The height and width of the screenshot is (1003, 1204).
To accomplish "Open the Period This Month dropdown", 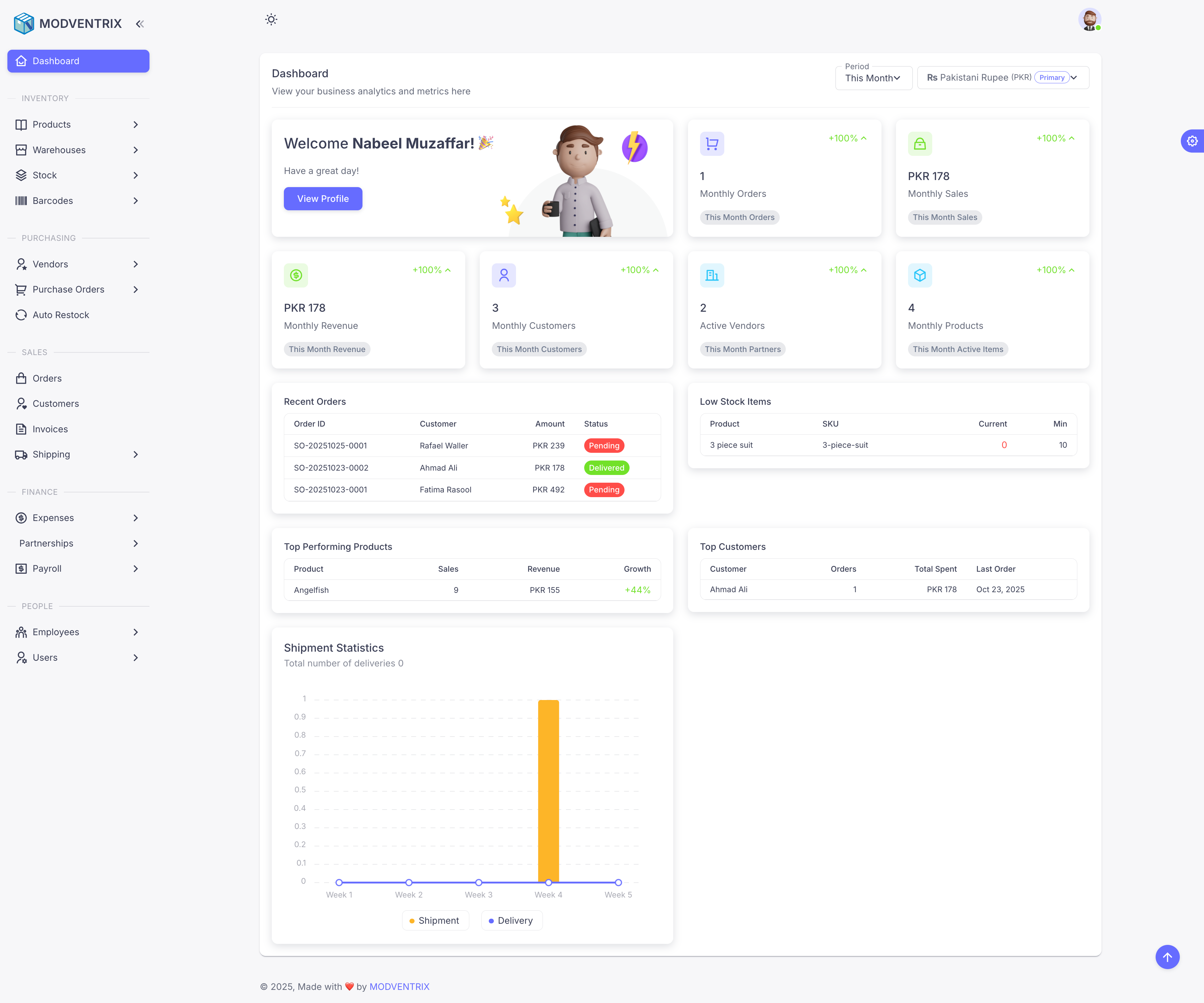I will tap(873, 78).
